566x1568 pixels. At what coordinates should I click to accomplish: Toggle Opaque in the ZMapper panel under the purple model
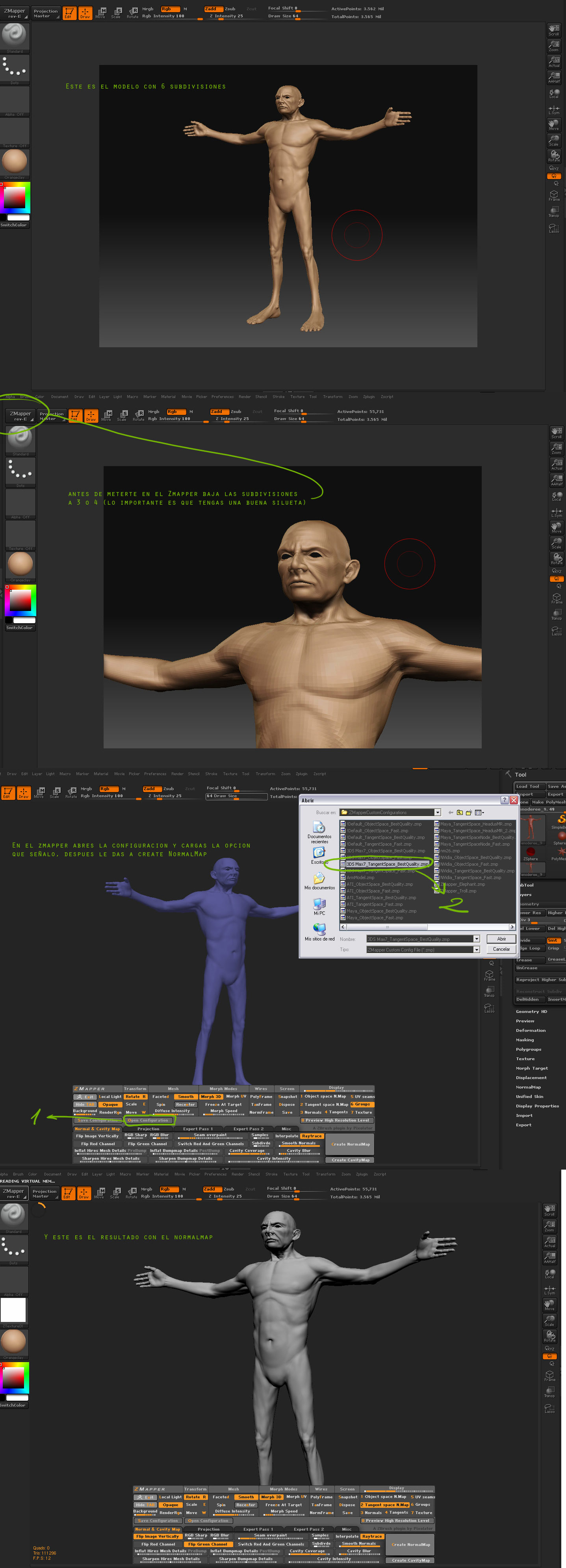110,1104
